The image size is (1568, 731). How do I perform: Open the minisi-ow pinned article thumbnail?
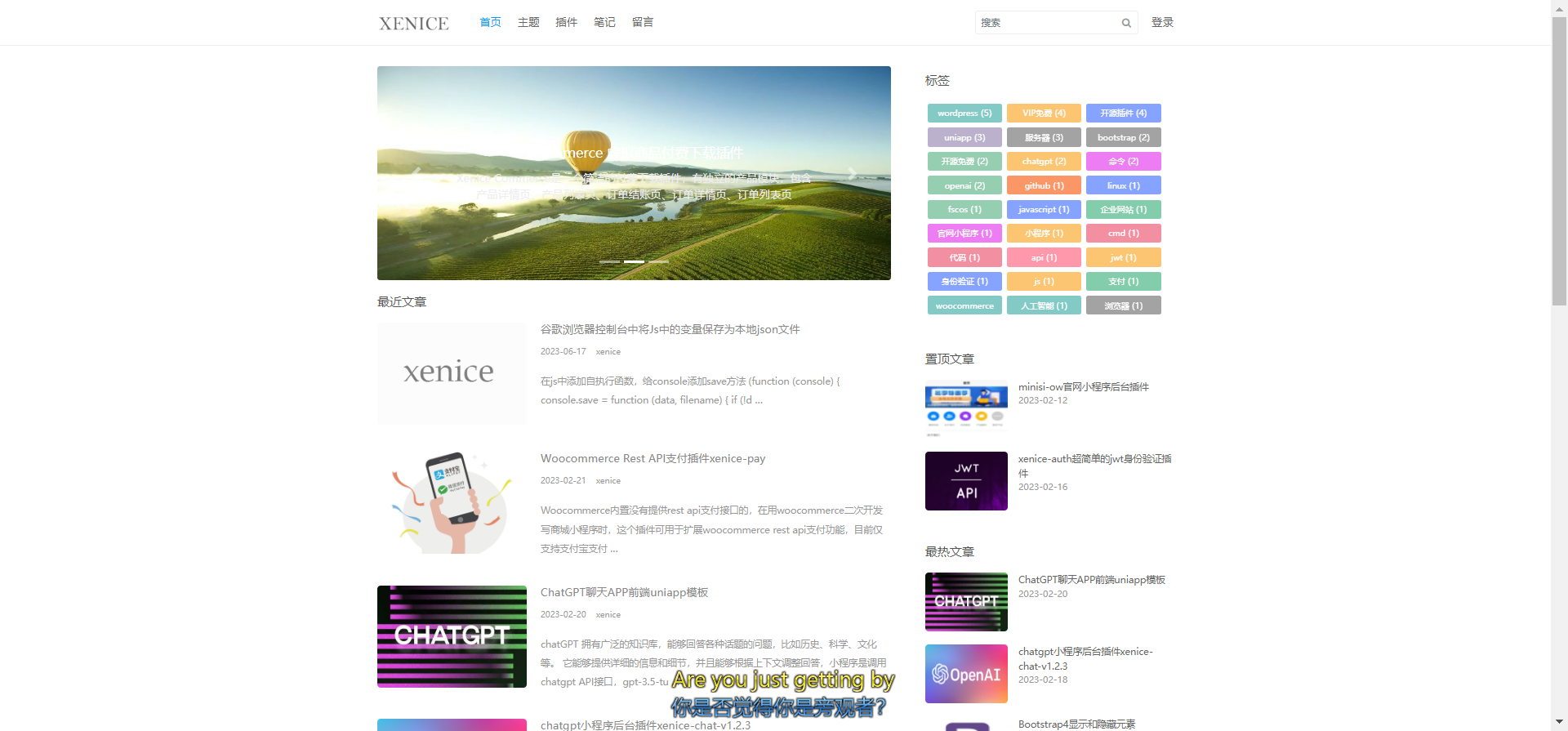[966, 409]
